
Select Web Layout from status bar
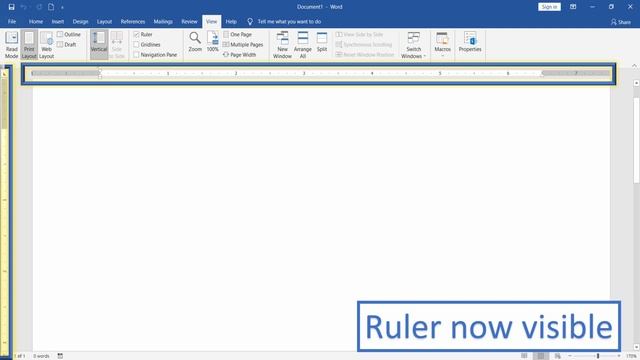[x=558, y=356]
